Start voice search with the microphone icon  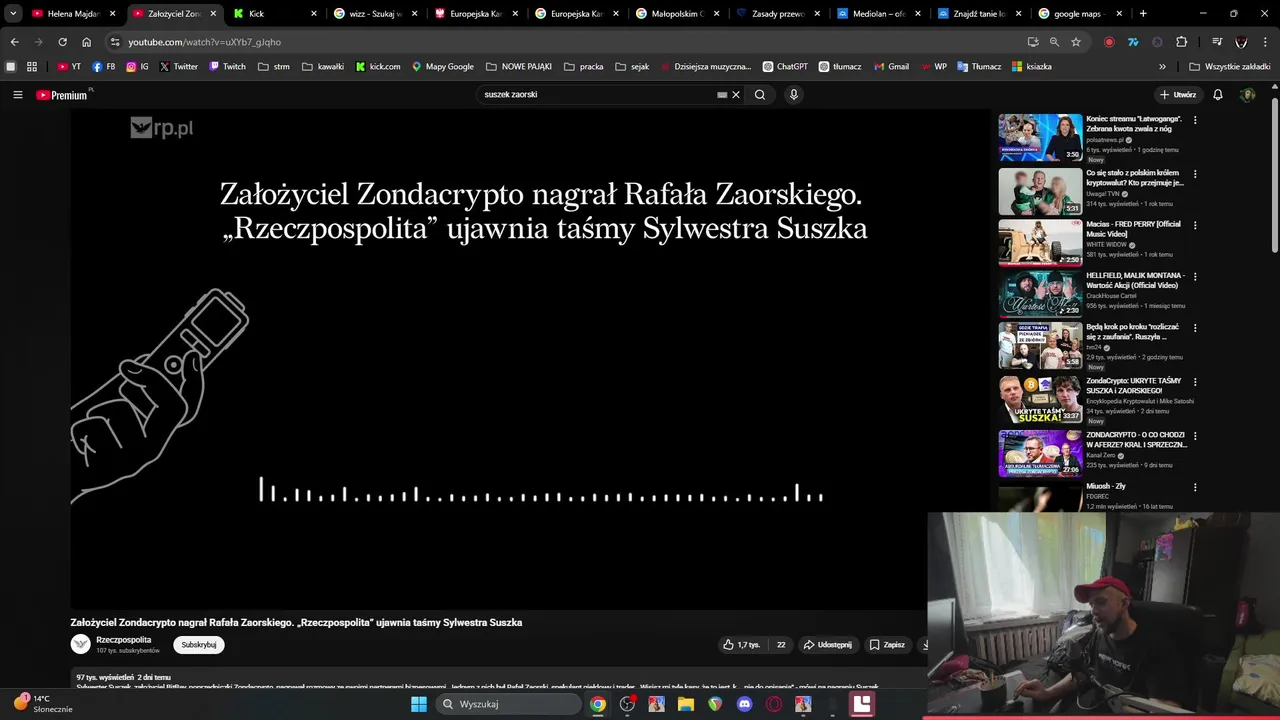(x=794, y=95)
